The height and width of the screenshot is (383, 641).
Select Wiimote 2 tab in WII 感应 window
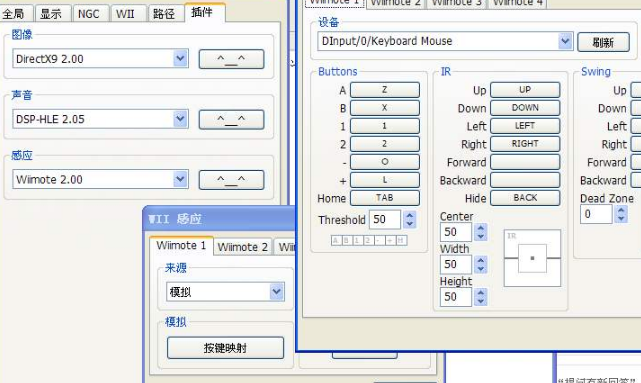pyautogui.click(x=242, y=247)
